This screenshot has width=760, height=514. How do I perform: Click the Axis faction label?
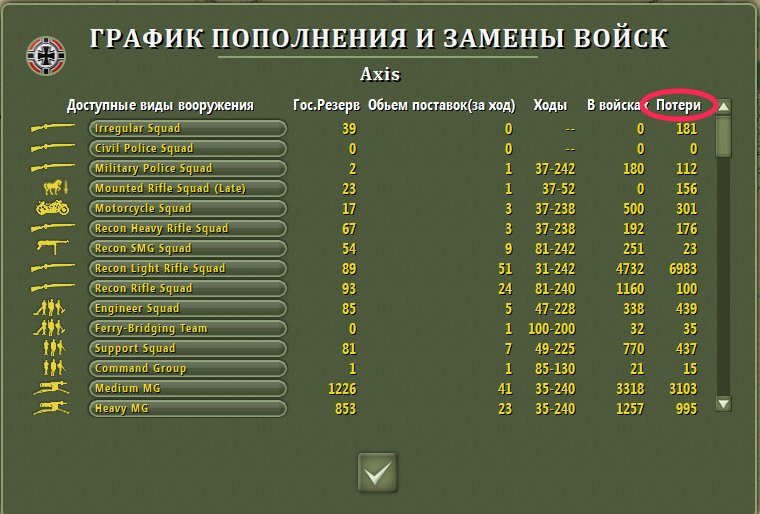click(x=380, y=74)
